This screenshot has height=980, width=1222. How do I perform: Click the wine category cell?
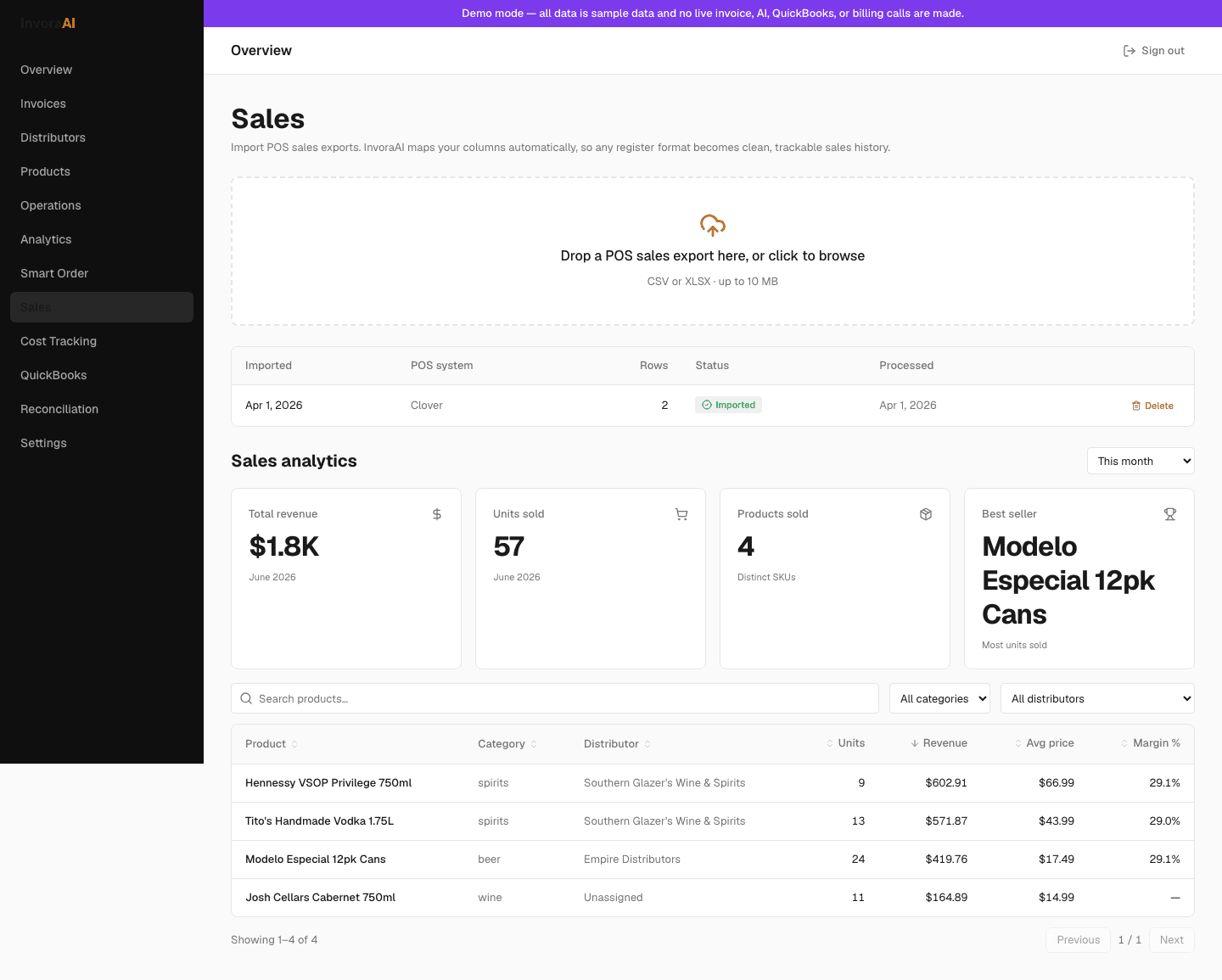coord(490,898)
